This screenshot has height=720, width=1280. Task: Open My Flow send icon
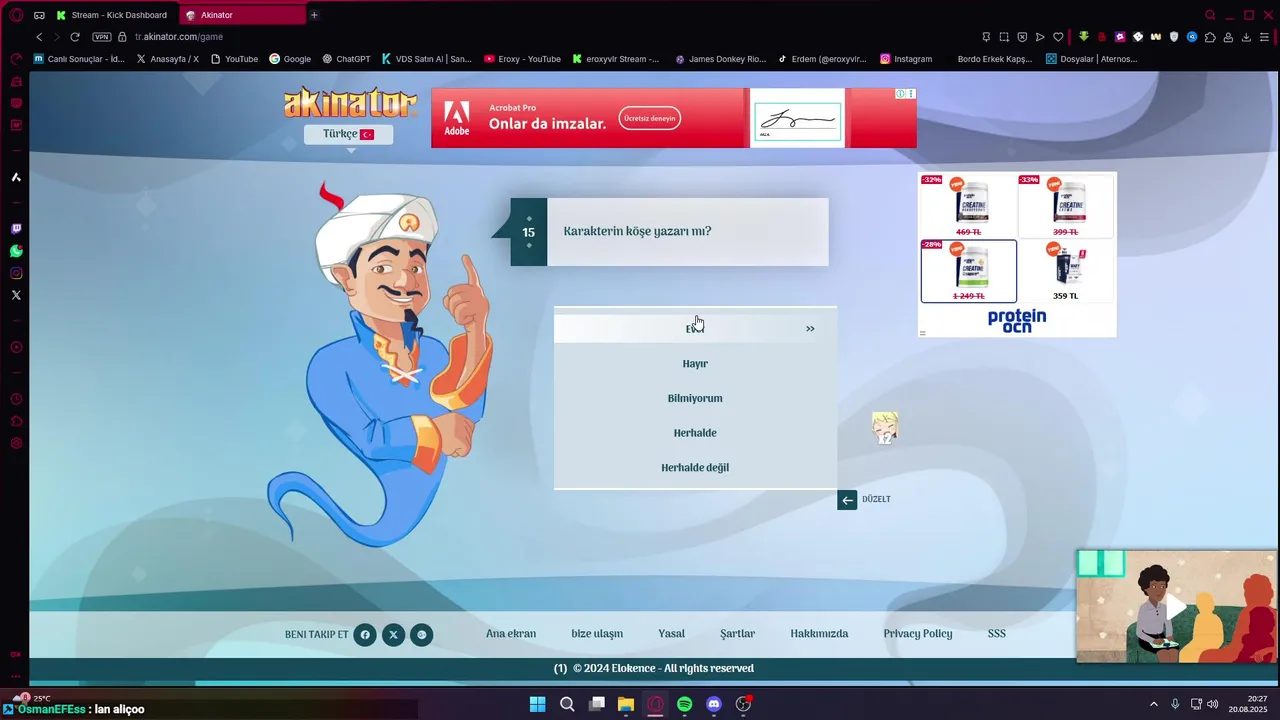(1040, 37)
